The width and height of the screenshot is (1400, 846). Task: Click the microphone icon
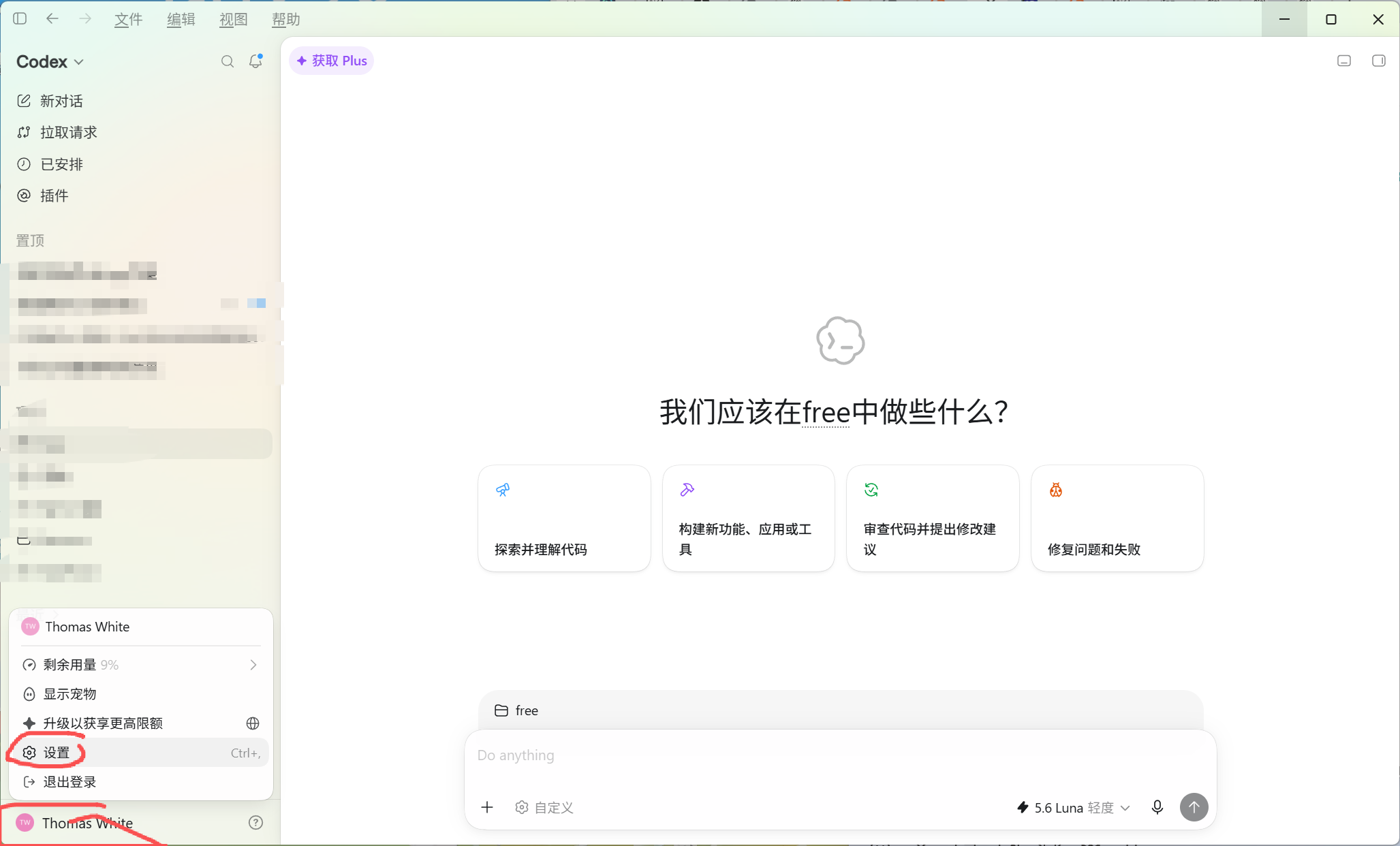pyautogui.click(x=1157, y=807)
